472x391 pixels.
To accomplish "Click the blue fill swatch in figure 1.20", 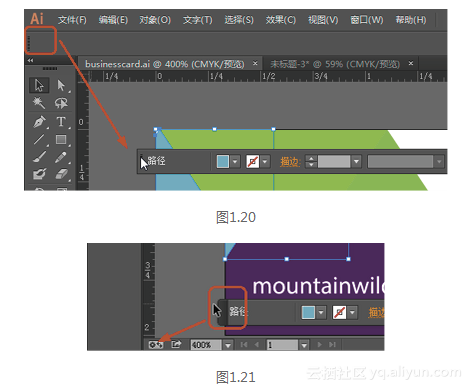I will [223, 162].
